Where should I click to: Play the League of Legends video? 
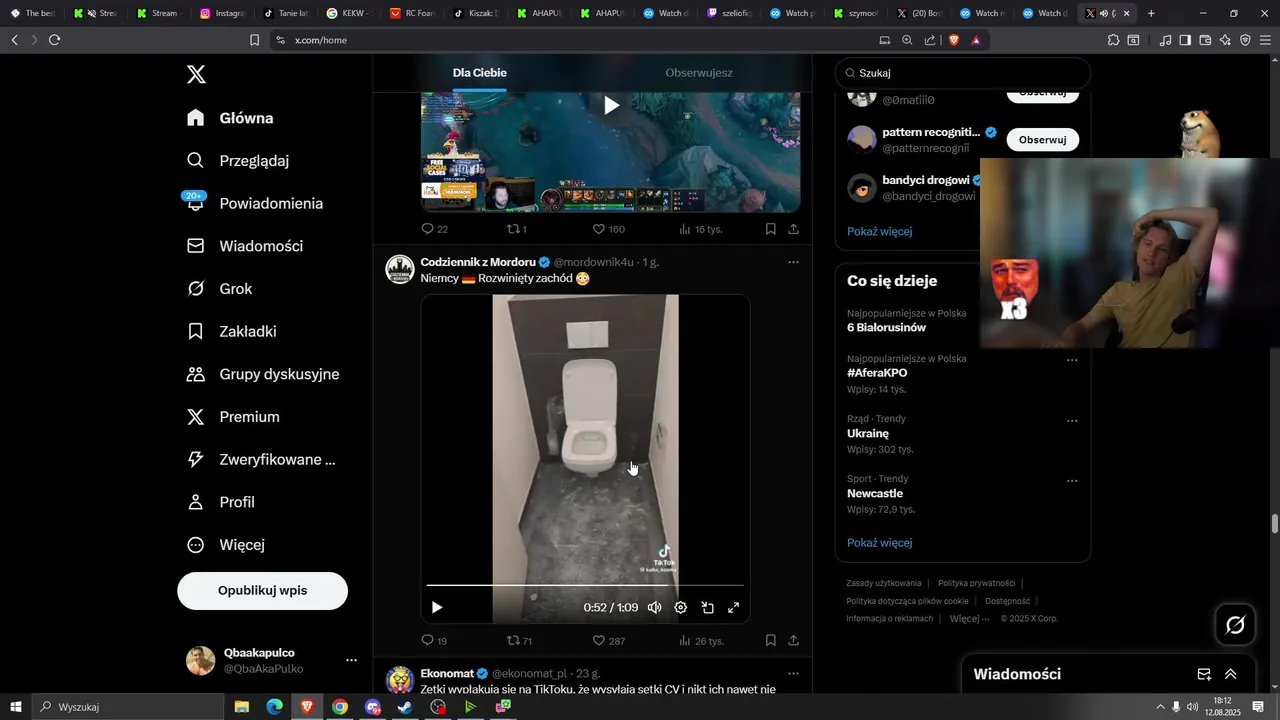611,105
